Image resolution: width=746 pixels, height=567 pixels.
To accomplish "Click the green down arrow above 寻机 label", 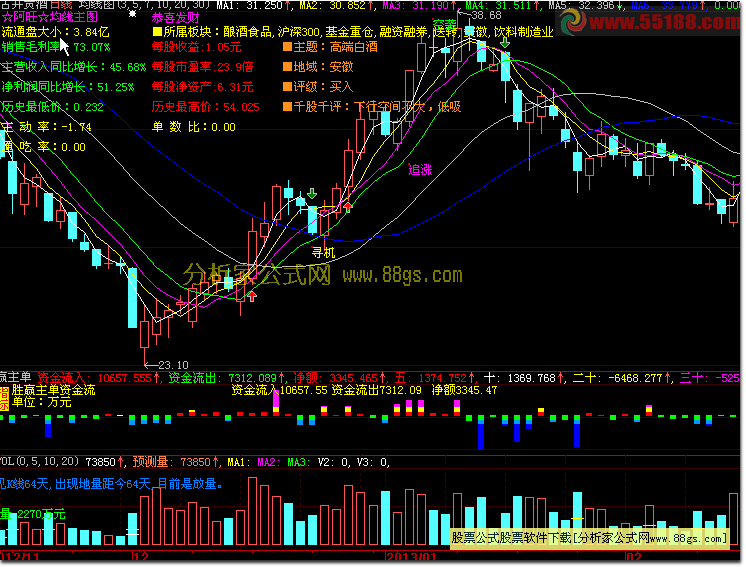I will coord(312,193).
